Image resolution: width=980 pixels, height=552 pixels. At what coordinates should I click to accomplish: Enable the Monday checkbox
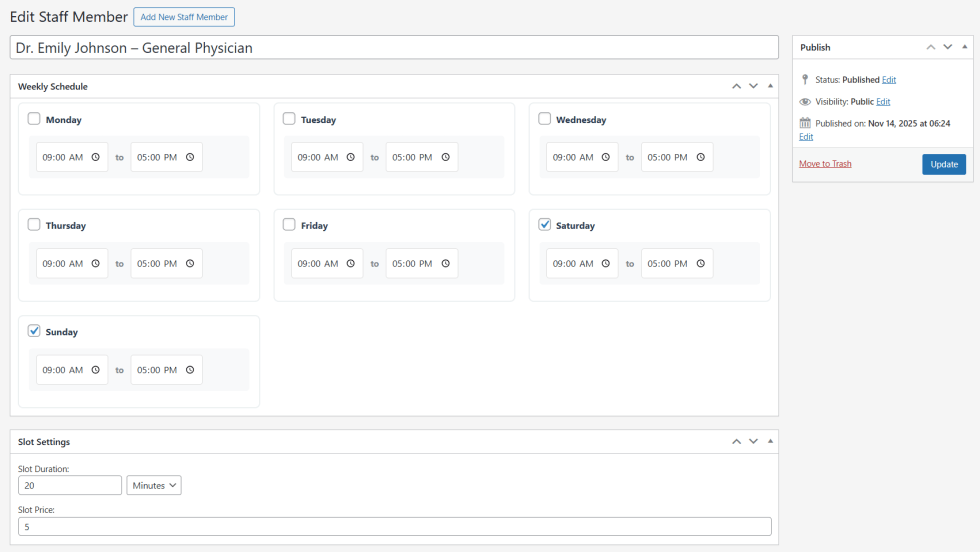[34, 119]
